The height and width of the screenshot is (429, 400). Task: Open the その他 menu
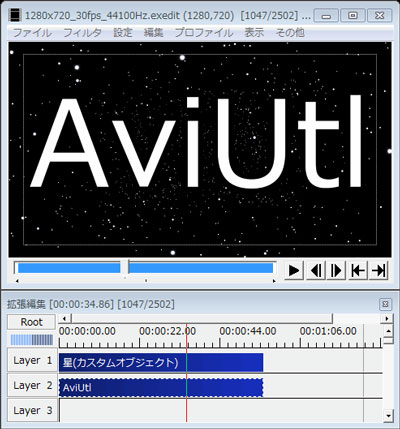tap(290, 33)
